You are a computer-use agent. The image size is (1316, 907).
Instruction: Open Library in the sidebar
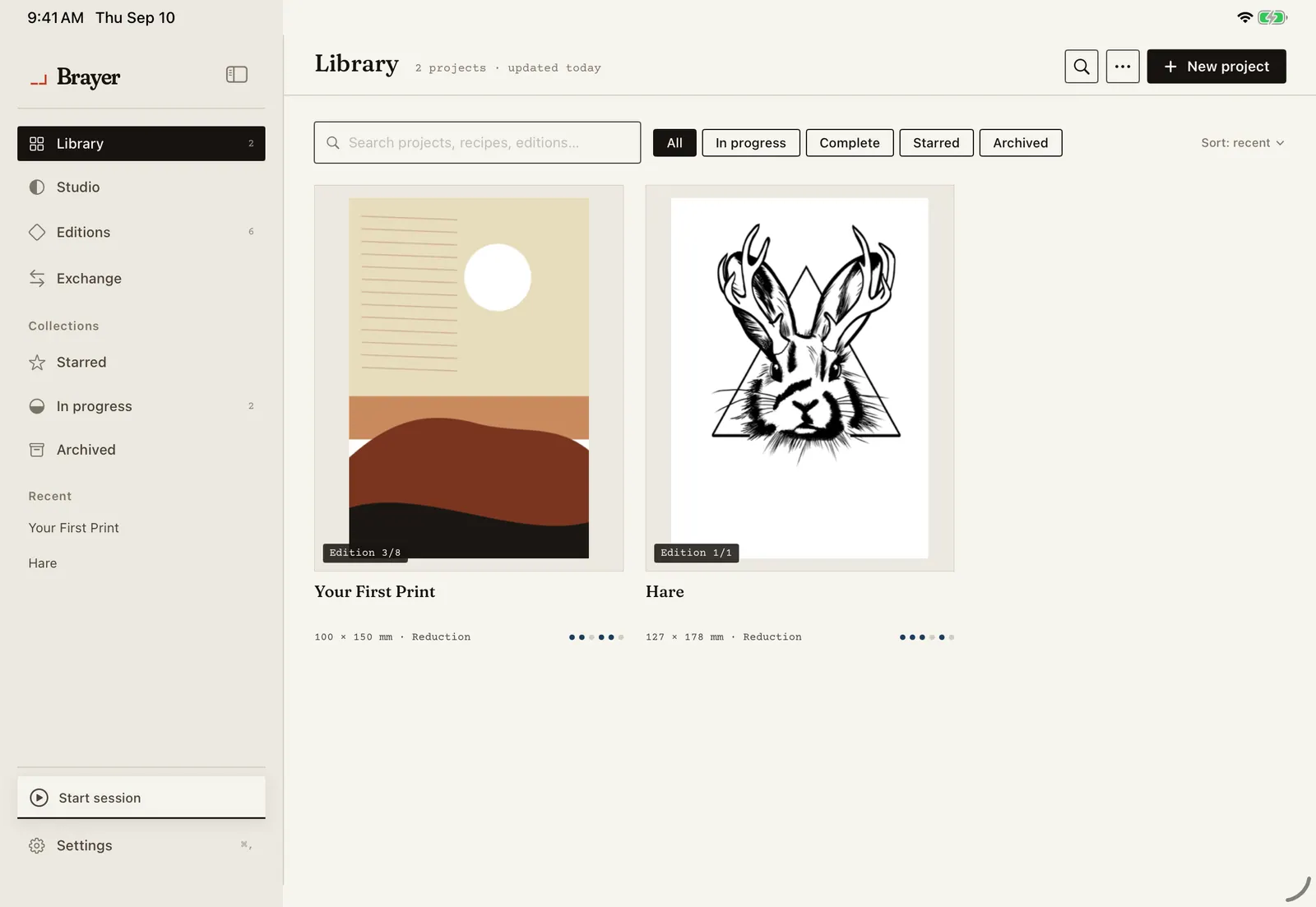[141, 144]
